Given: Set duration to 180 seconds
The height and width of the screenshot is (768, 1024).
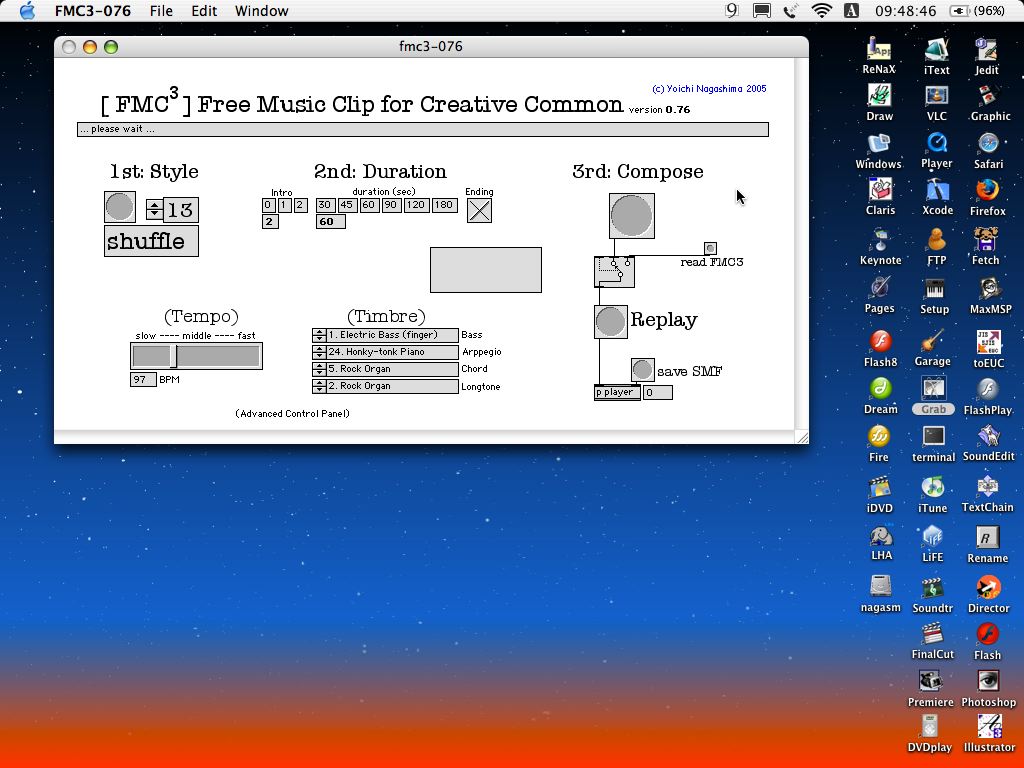Looking at the screenshot, I should (443, 205).
